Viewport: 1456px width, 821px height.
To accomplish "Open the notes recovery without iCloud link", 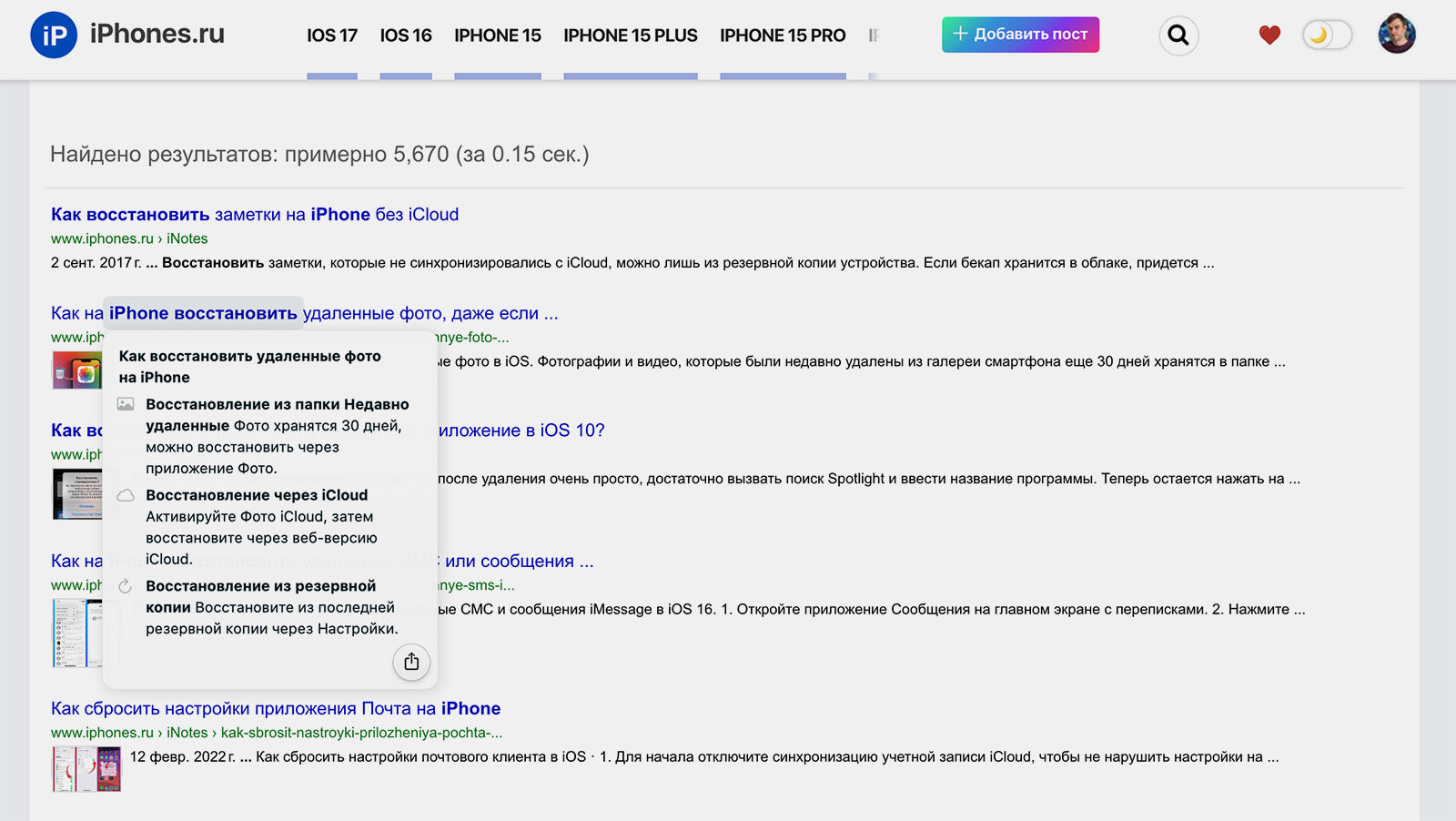I will click(x=255, y=215).
